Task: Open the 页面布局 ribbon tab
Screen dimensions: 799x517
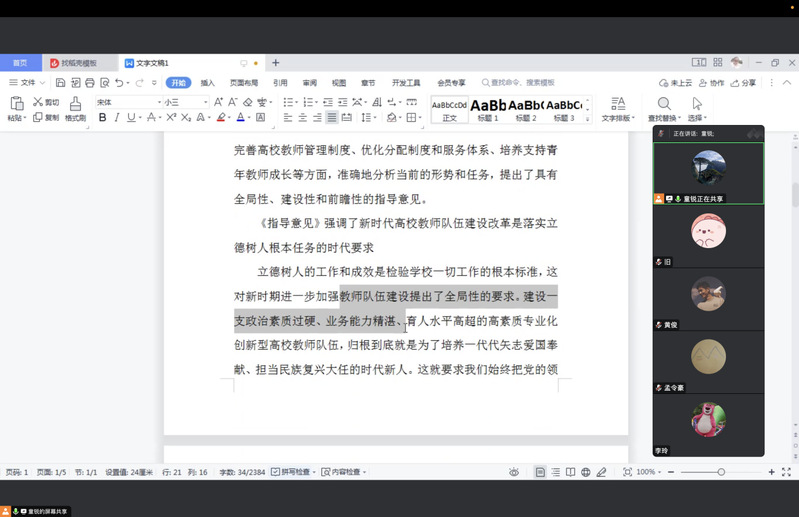Action: [x=244, y=83]
